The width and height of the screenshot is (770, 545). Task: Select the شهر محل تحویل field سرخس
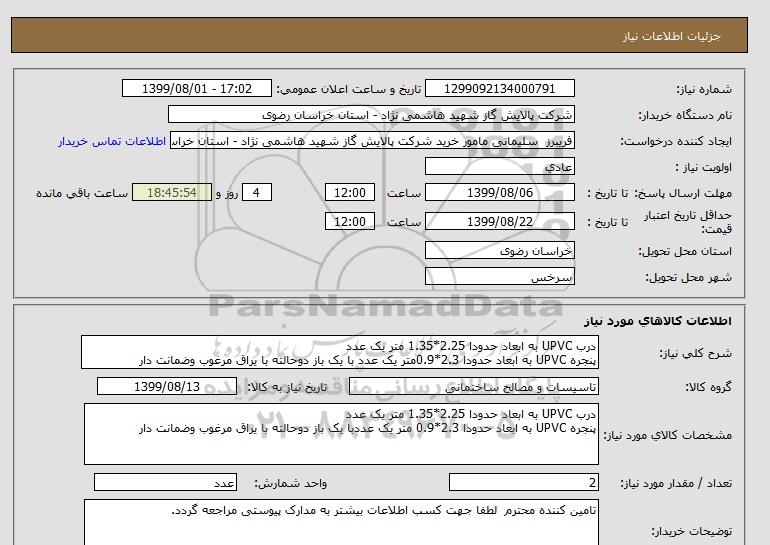point(501,277)
